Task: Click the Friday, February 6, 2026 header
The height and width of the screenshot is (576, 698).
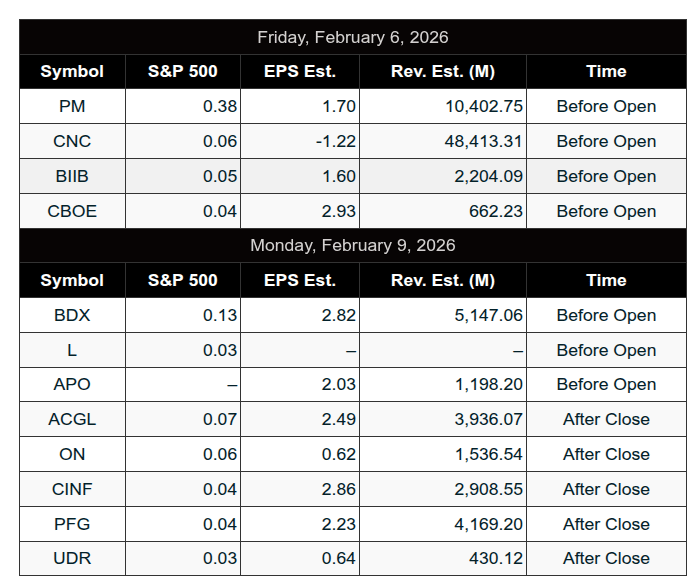Action: pos(352,38)
